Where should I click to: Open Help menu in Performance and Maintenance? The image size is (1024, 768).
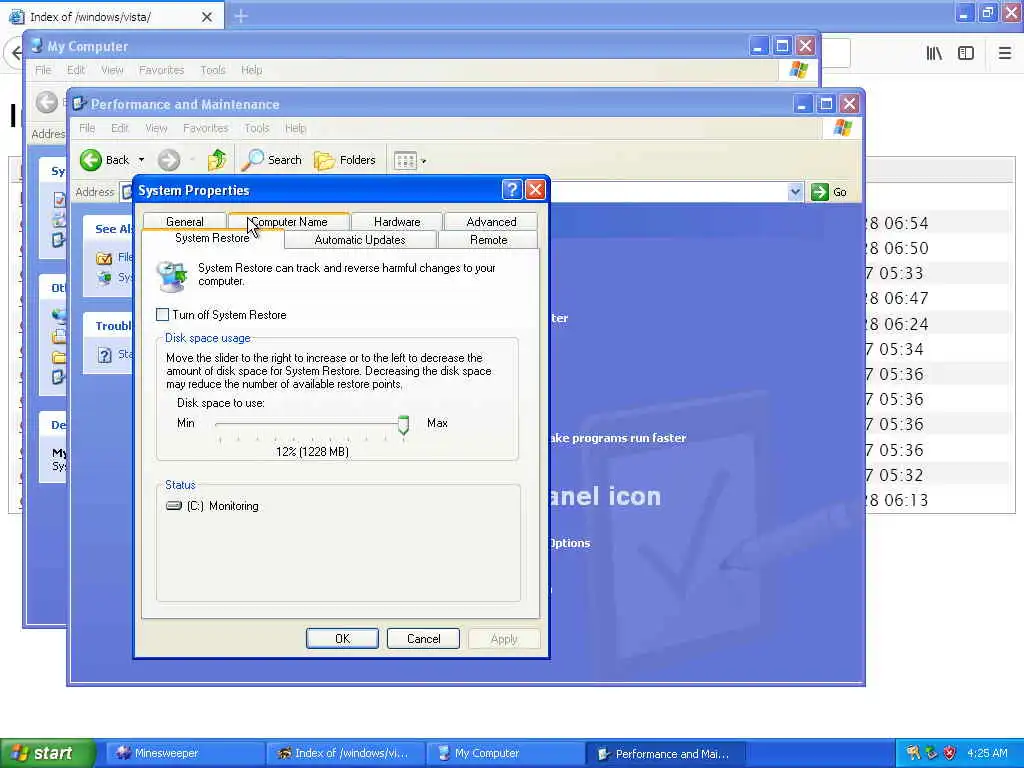[295, 128]
